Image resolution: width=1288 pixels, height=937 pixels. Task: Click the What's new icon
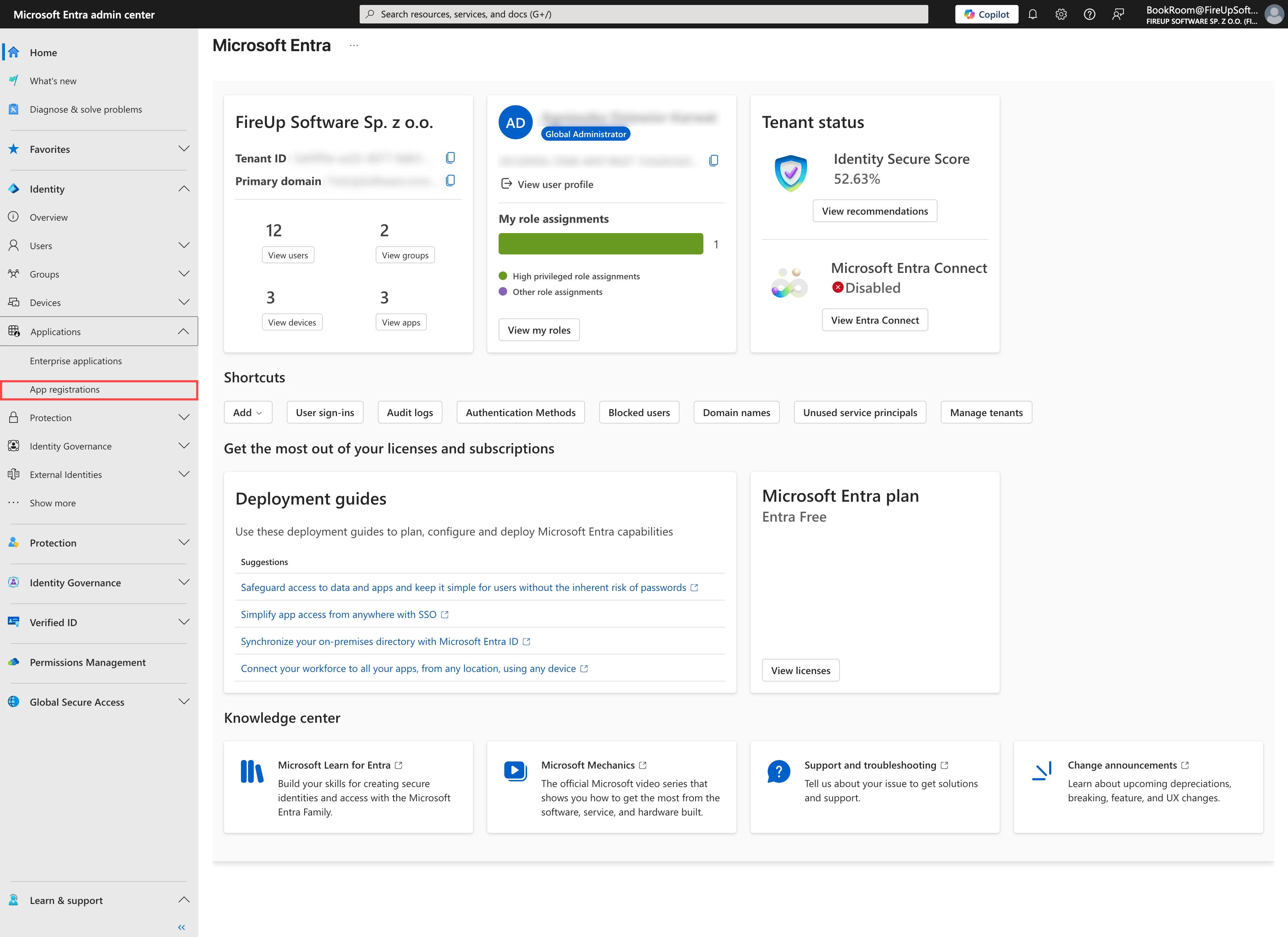pyautogui.click(x=14, y=81)
